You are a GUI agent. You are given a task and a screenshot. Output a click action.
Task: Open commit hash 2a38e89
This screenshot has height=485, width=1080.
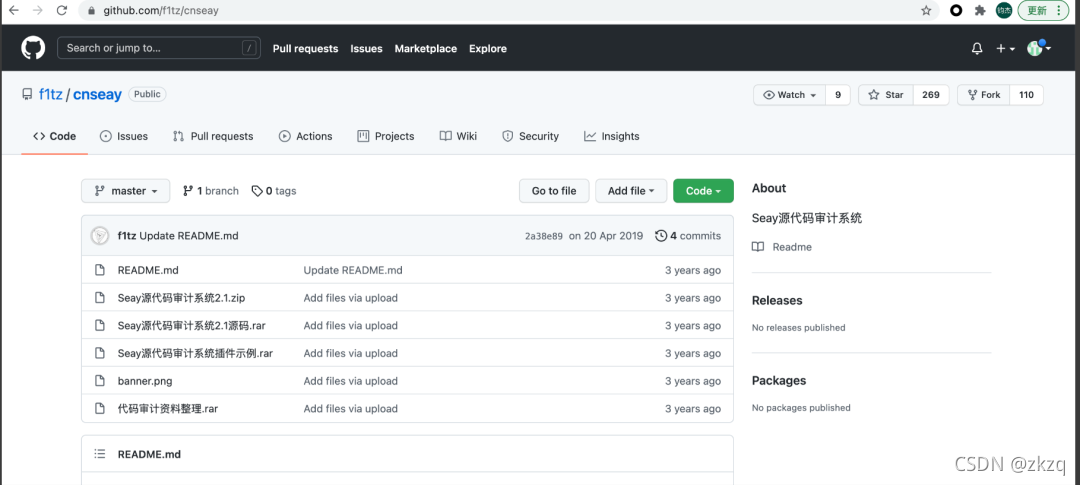click(x=543, y=236)
